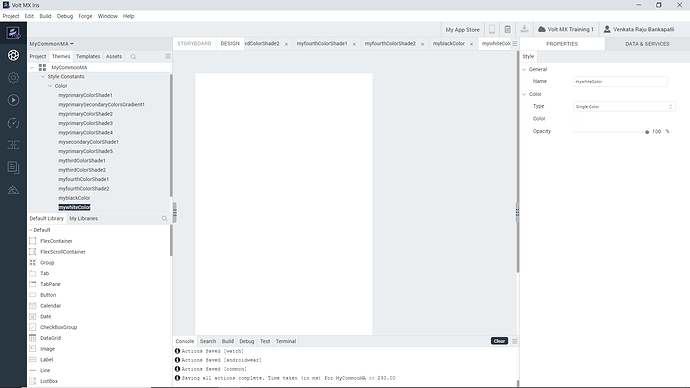The width and height of the screenshot is (690, 388).
Task: Open the Forge menu
Action: coord(85,16)
